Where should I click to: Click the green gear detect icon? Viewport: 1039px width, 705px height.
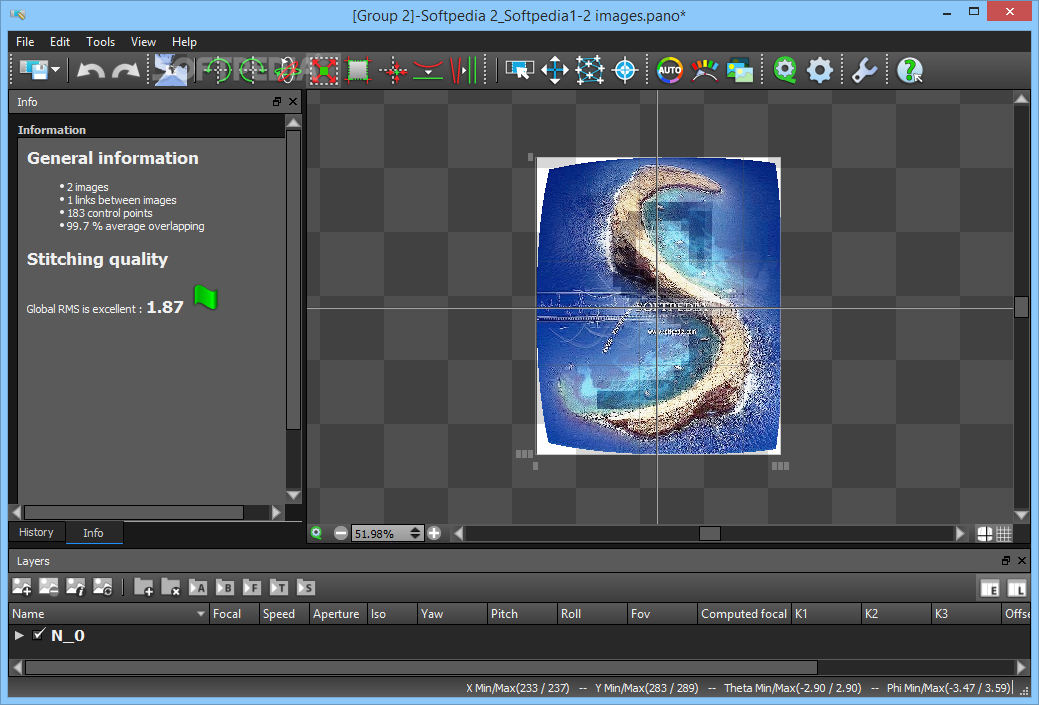pyautogui.click(x=785, y=70)
